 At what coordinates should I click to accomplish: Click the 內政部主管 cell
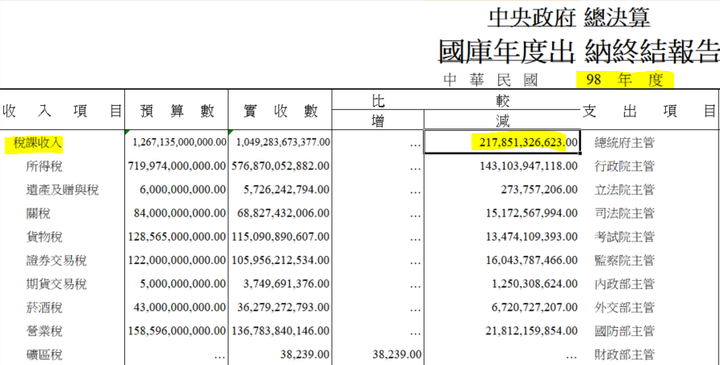click(x=624, y=284)
